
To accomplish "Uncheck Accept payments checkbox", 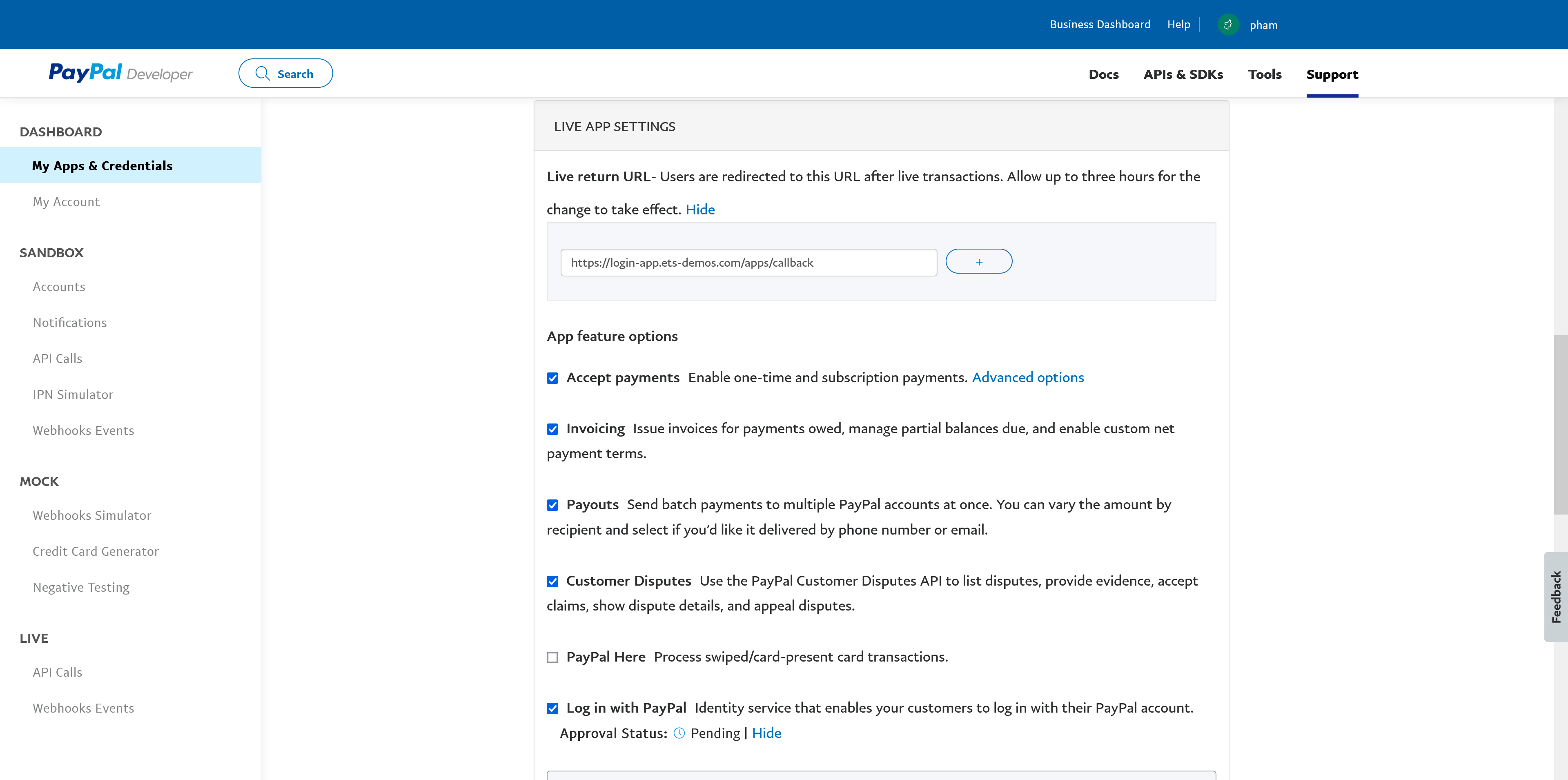I will tap(552, 378).
